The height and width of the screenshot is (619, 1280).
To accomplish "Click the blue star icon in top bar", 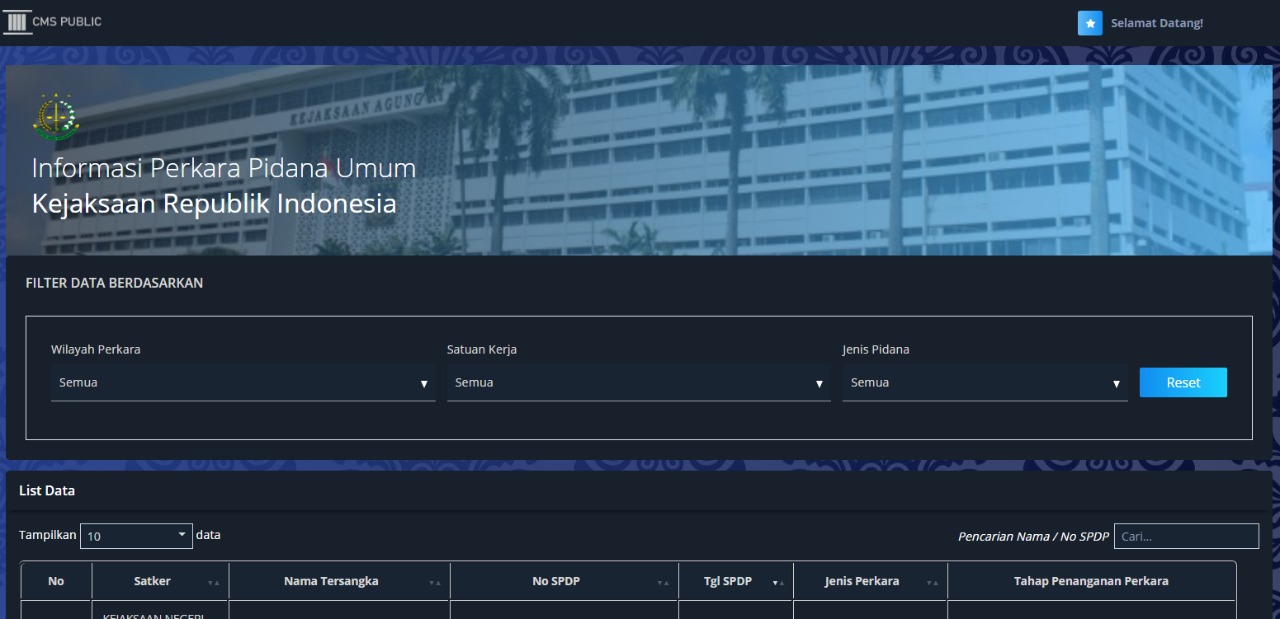I will (x=1090, y=23).
